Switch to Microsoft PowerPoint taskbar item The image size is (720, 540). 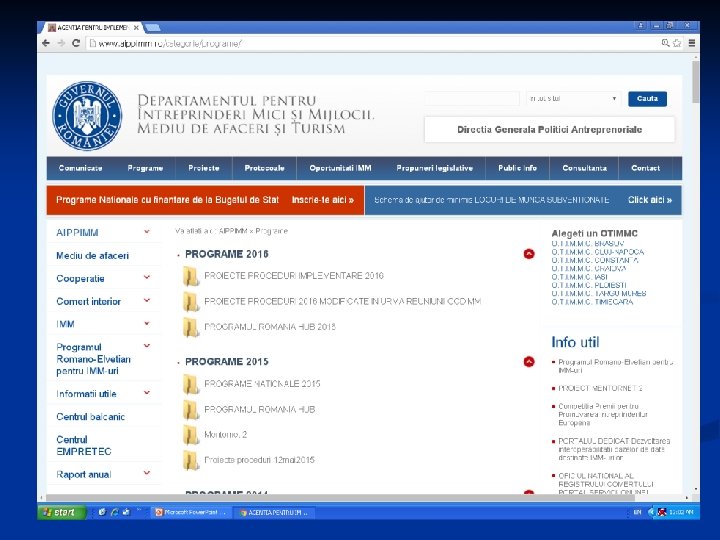tap(191, 512)
